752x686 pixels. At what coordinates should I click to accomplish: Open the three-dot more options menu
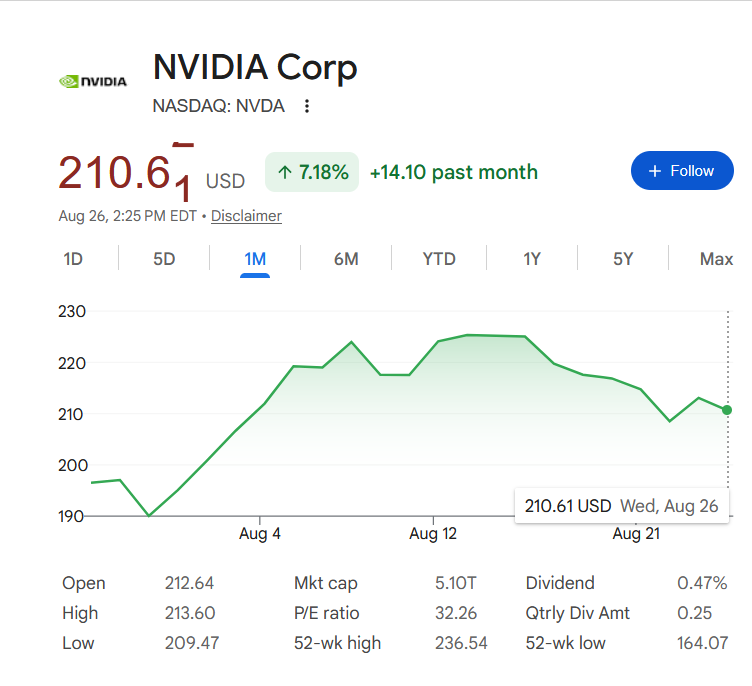tap(307, 106)
